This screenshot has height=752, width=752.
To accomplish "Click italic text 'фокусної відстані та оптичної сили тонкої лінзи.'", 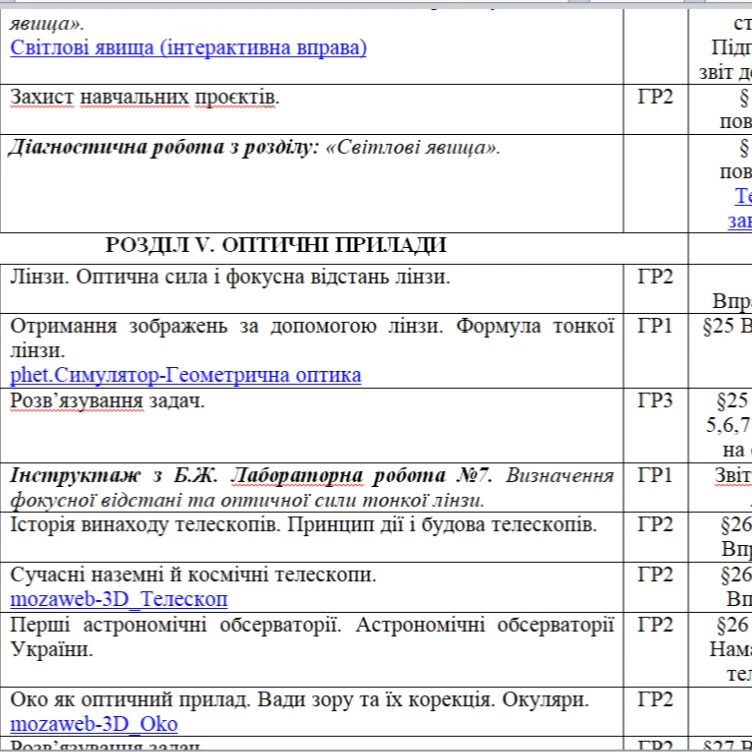I will (247, 501).
